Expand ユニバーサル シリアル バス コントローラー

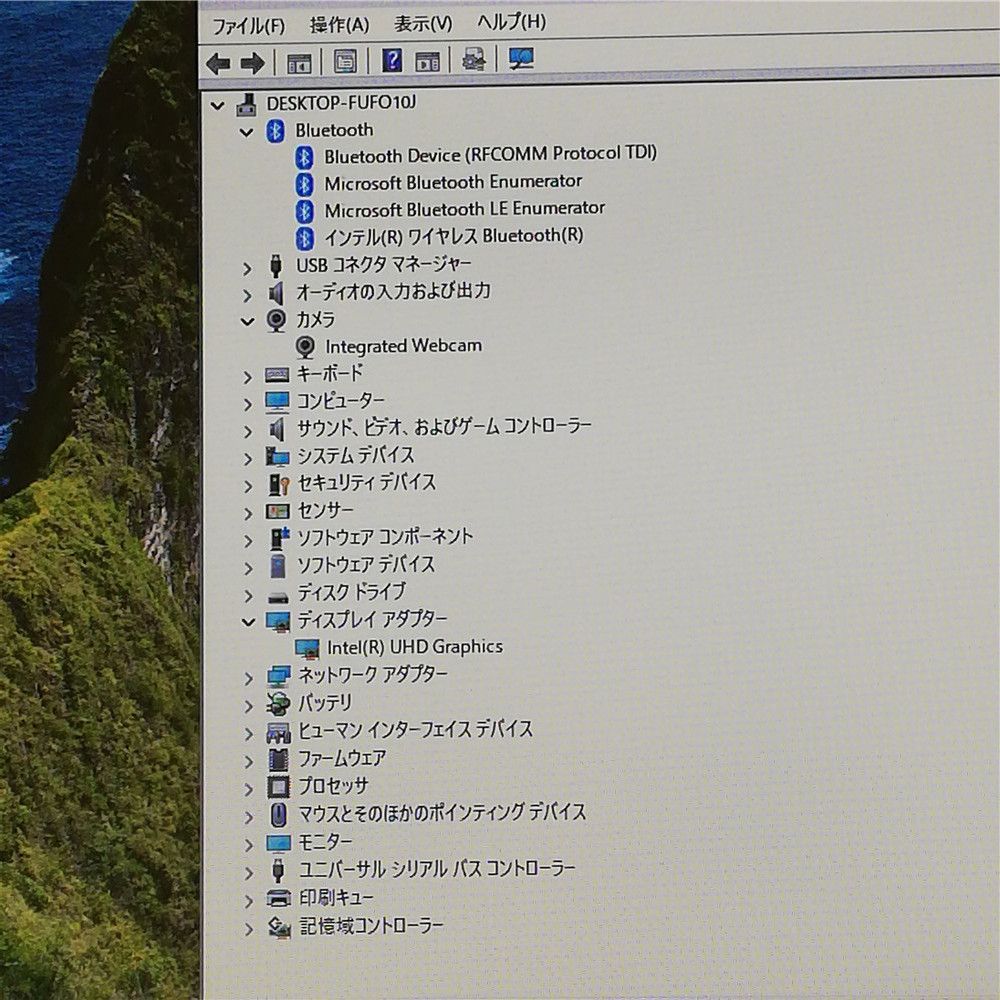click(x=249, y=873)
